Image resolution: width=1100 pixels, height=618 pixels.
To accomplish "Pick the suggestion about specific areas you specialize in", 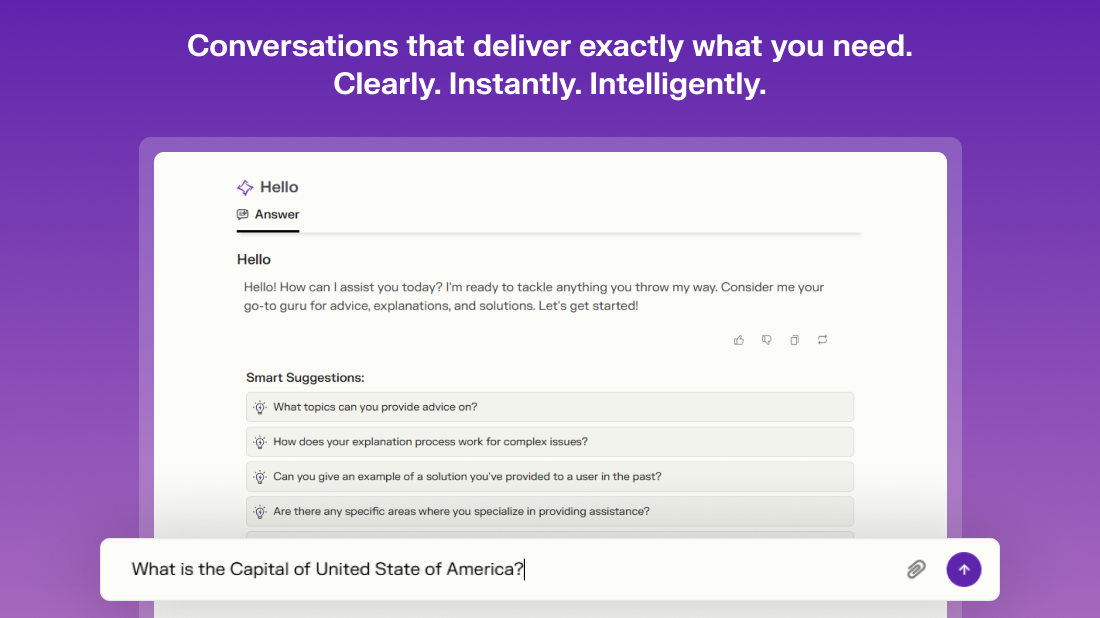I will click(x=550, y=511).
